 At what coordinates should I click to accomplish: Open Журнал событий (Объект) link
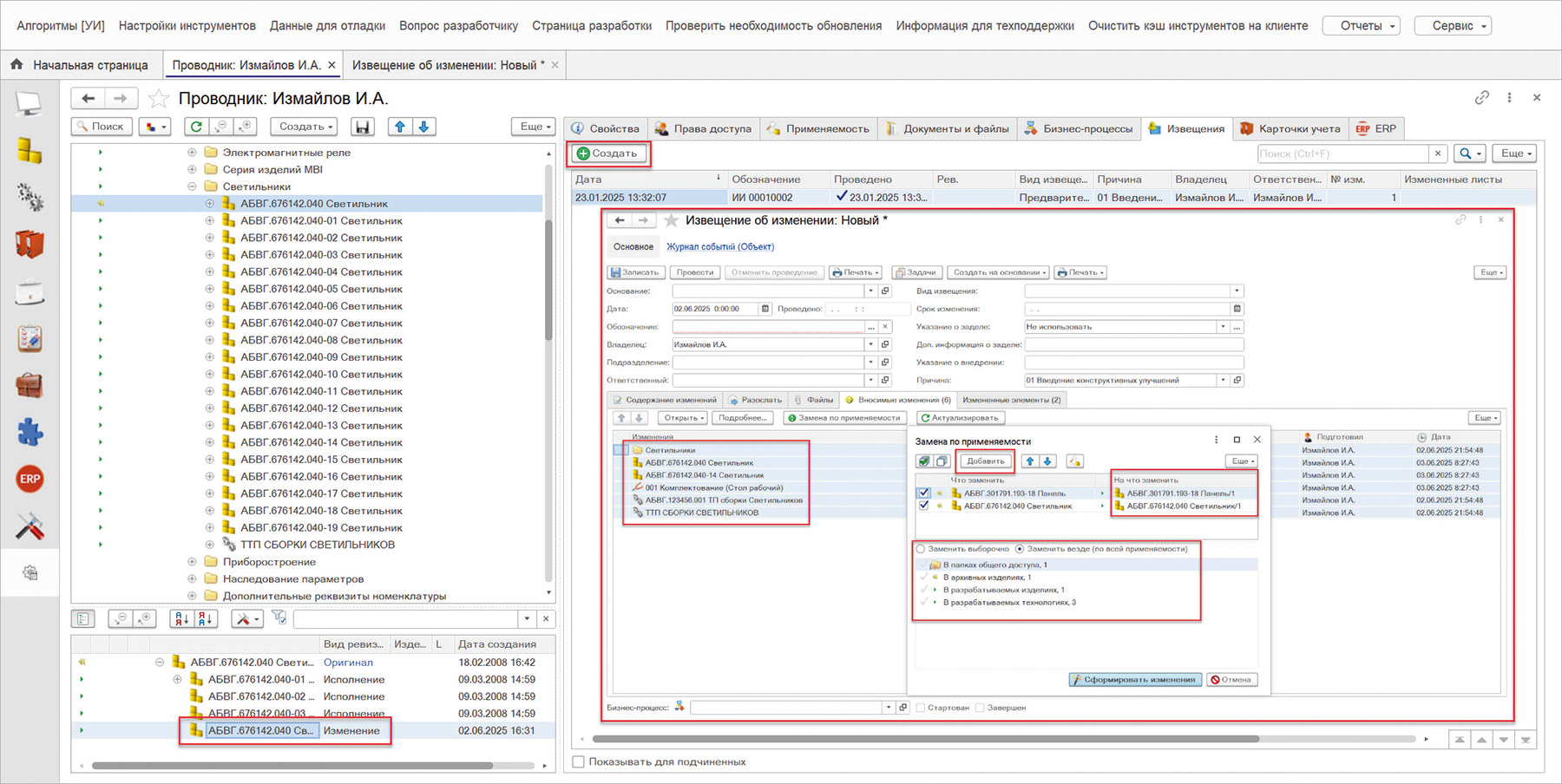coord(720,247)
